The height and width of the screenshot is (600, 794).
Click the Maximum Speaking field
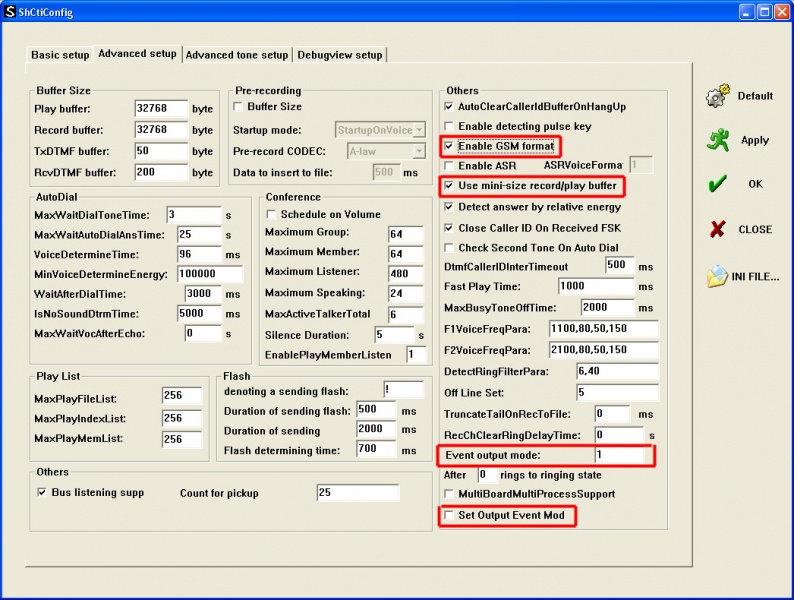(406, 293)
